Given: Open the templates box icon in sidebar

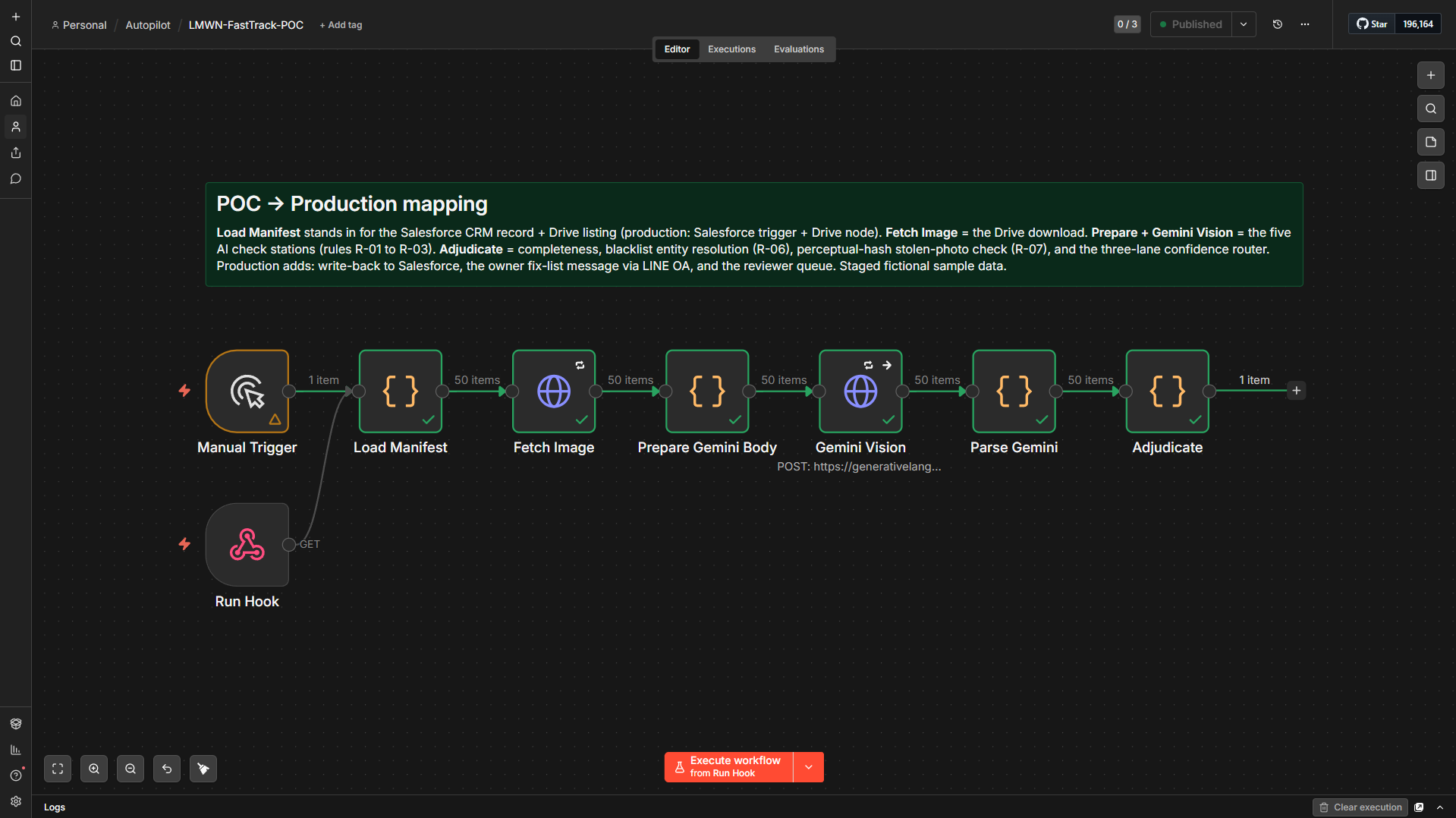Looking at the screenshot, I should 16,724.
